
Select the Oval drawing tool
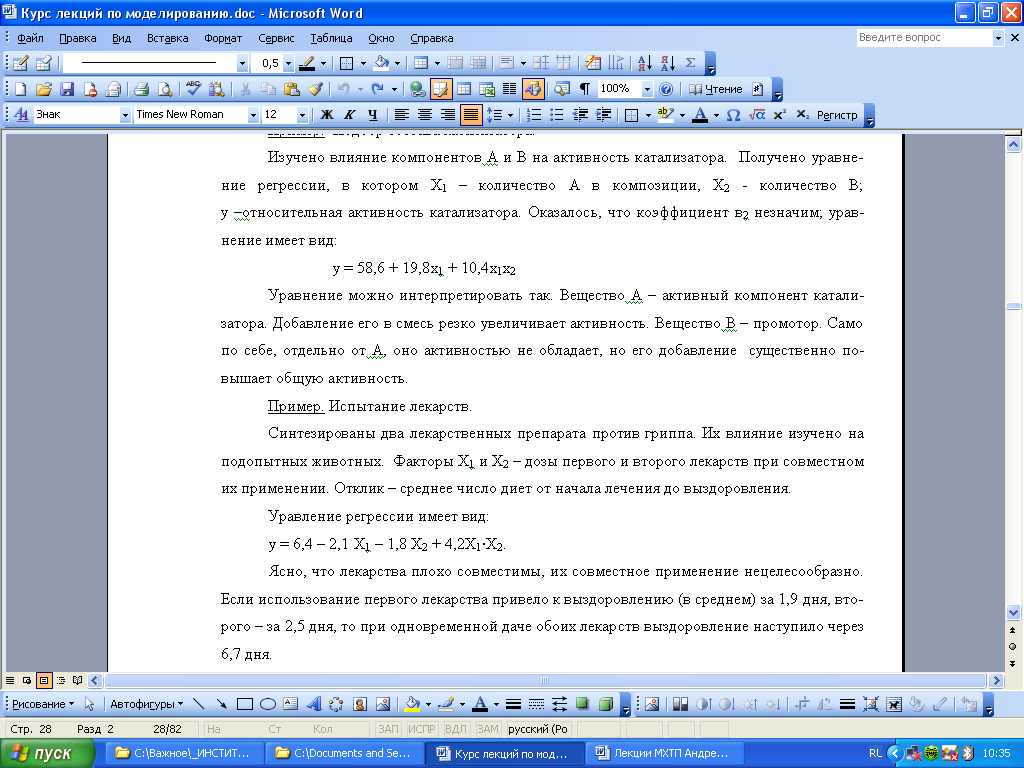coord(268,704)
